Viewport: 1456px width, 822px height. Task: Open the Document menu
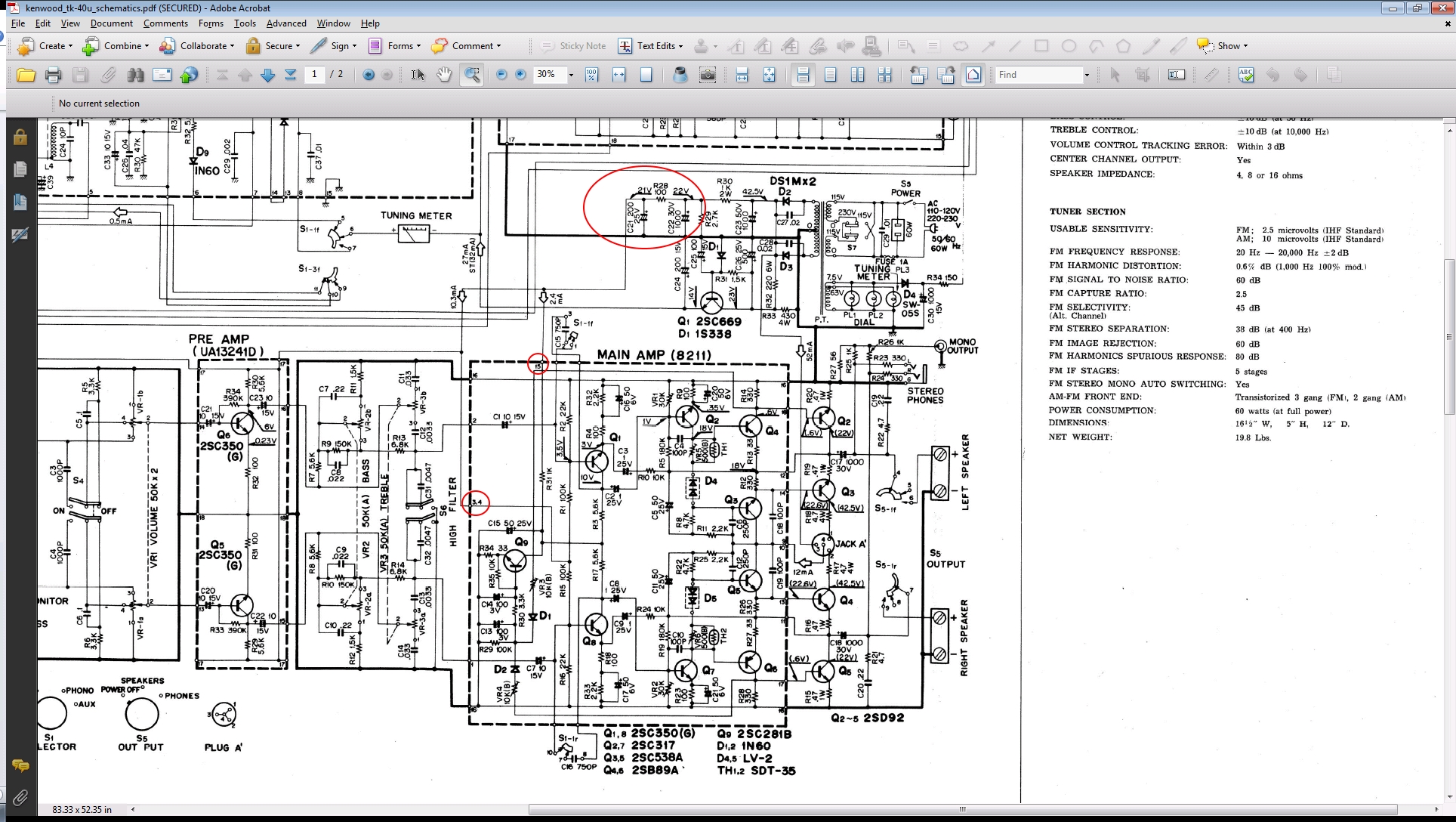(111, 23)
